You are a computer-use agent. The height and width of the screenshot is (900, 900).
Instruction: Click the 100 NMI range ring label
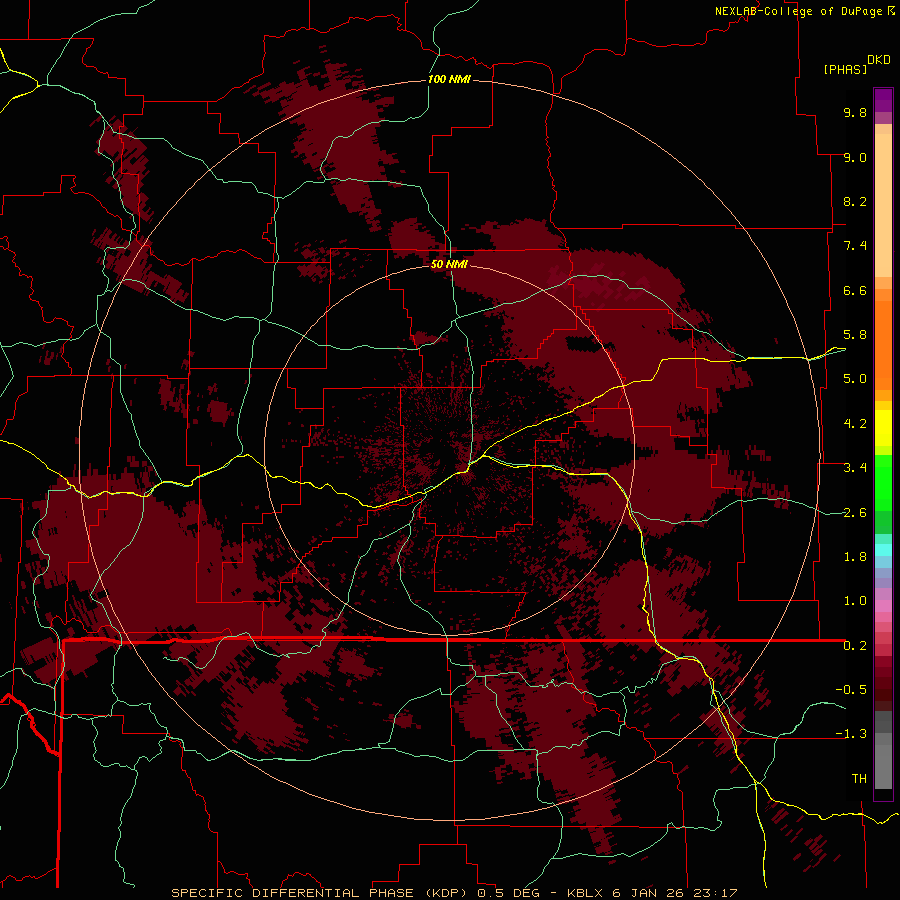pos(449,79)
